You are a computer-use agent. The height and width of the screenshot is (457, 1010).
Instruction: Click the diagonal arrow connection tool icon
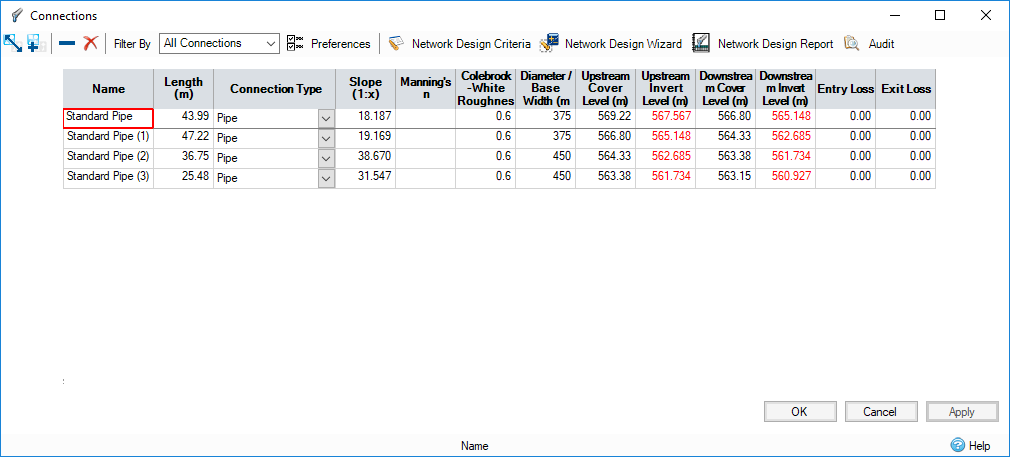13,43
